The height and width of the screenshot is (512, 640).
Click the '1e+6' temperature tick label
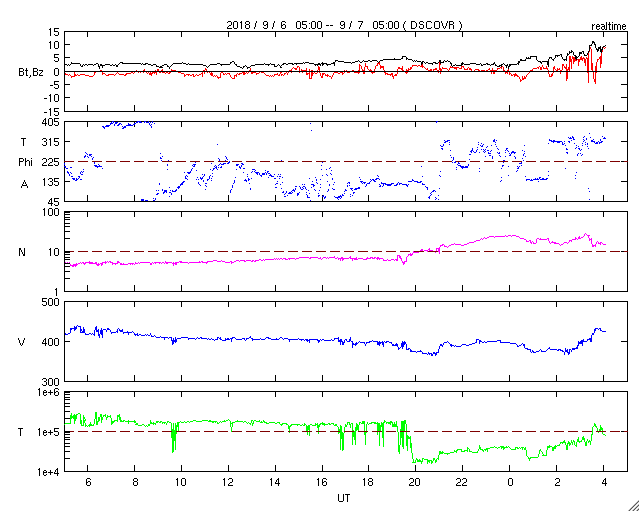(48, 392)
